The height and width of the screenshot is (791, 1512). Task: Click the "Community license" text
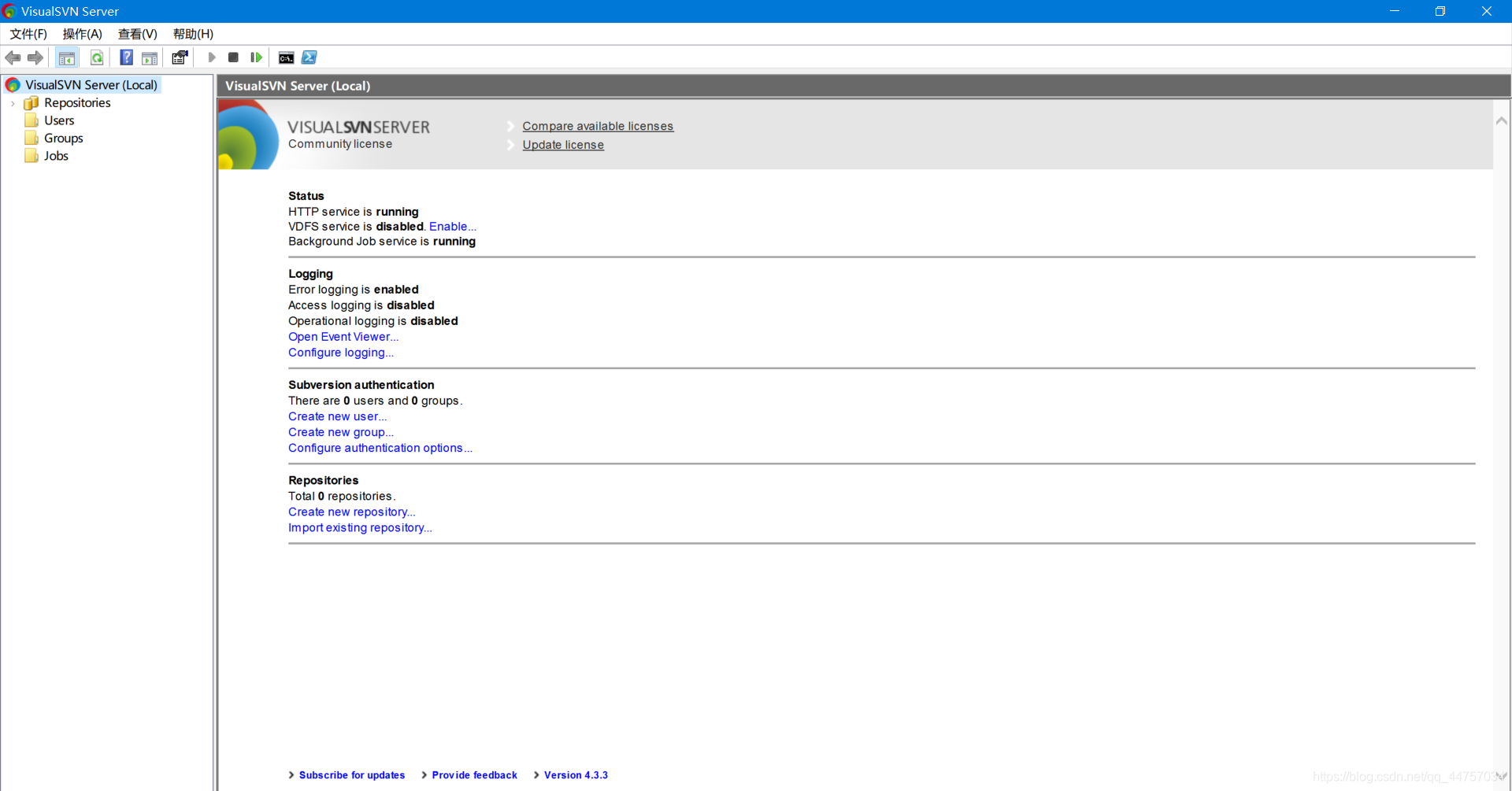(x=340, y=144)
